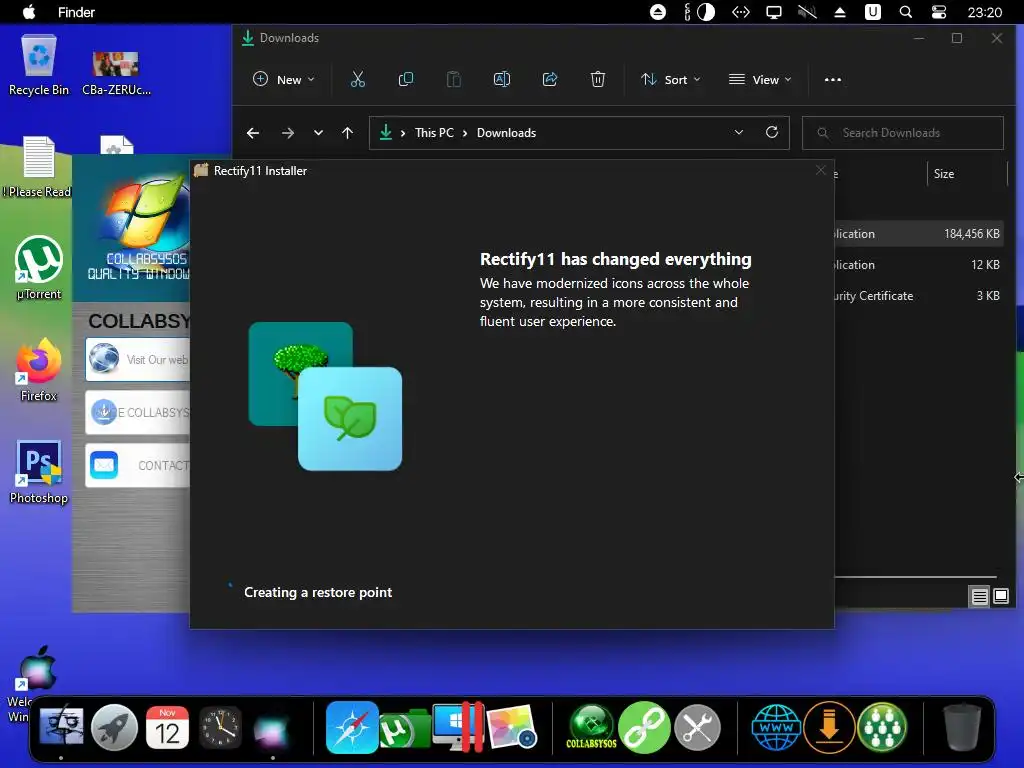Viewport: 1024px width, 768px height.
Task: Expand the recent locations chevron
Action: 318,133
